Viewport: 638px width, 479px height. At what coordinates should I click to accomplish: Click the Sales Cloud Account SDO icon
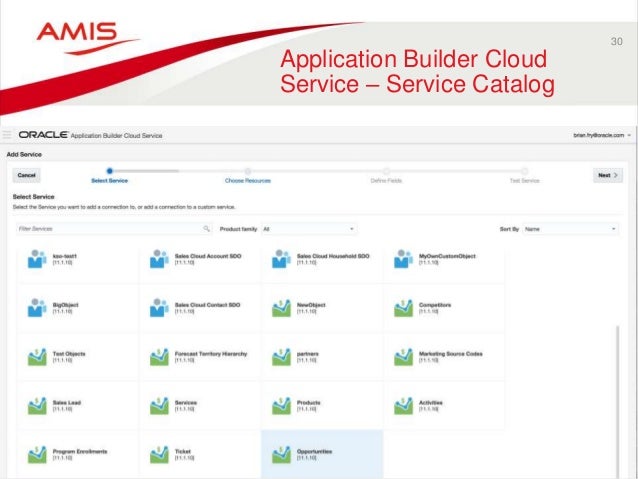(159, 259)
